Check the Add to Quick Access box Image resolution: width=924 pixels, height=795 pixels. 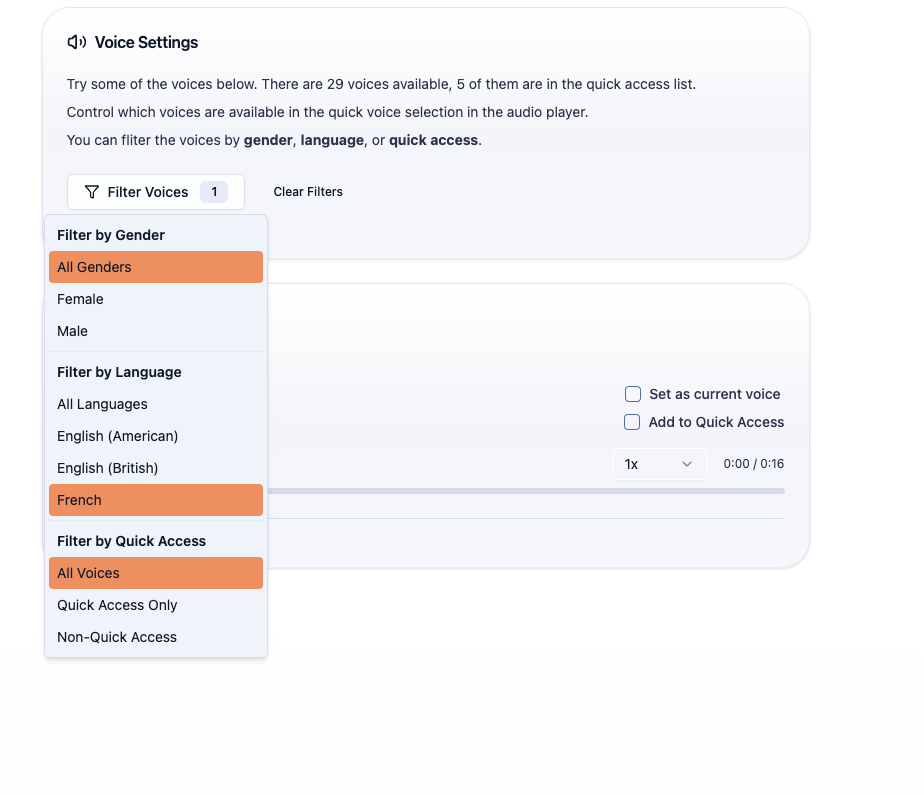point(632,422)
